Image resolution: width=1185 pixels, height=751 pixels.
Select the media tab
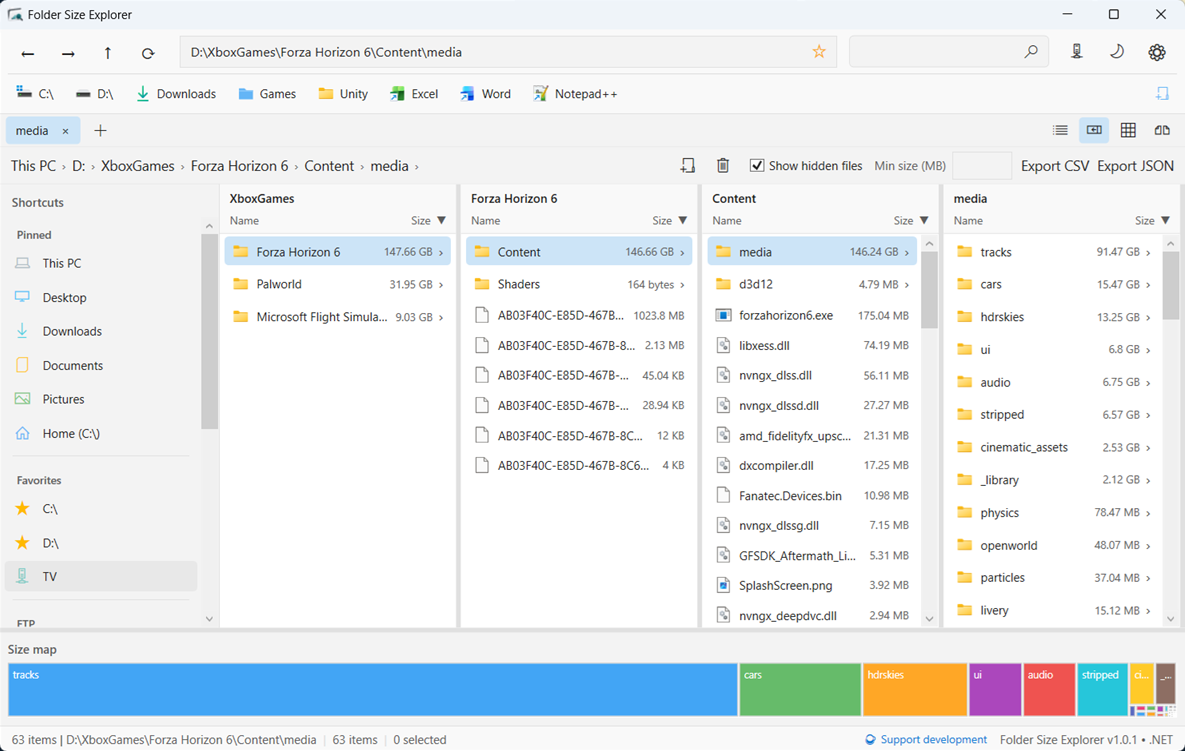(x=42, y=131)
